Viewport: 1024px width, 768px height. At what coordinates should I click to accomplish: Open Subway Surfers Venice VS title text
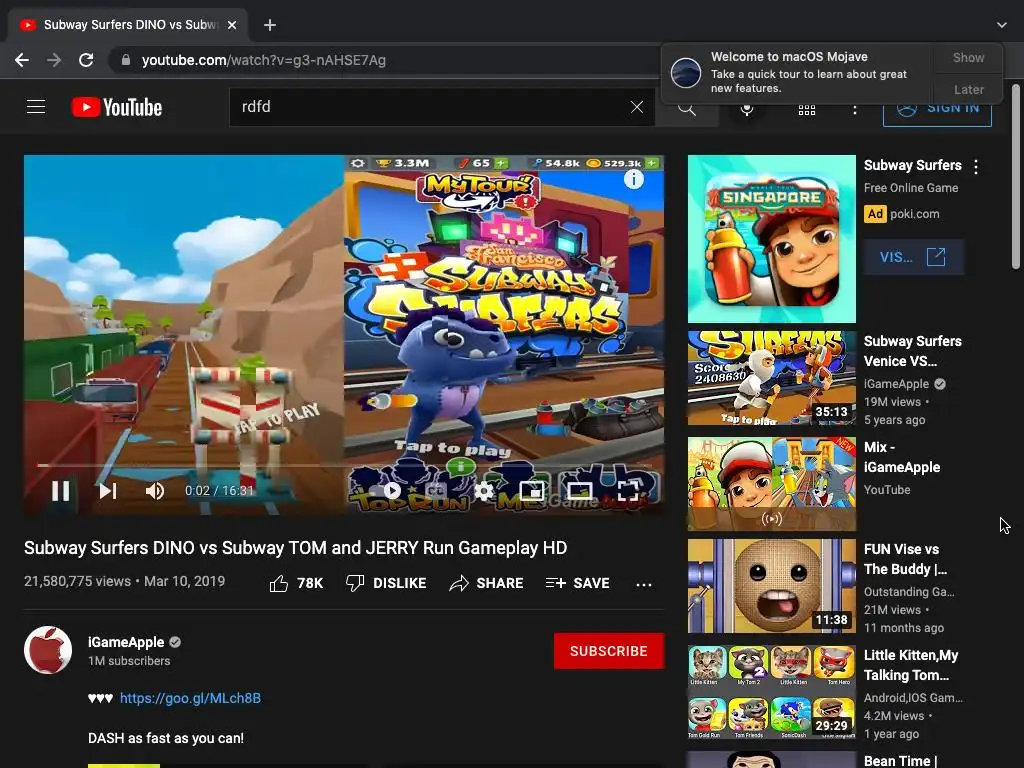pyautogui.click(x=912, y=351)
